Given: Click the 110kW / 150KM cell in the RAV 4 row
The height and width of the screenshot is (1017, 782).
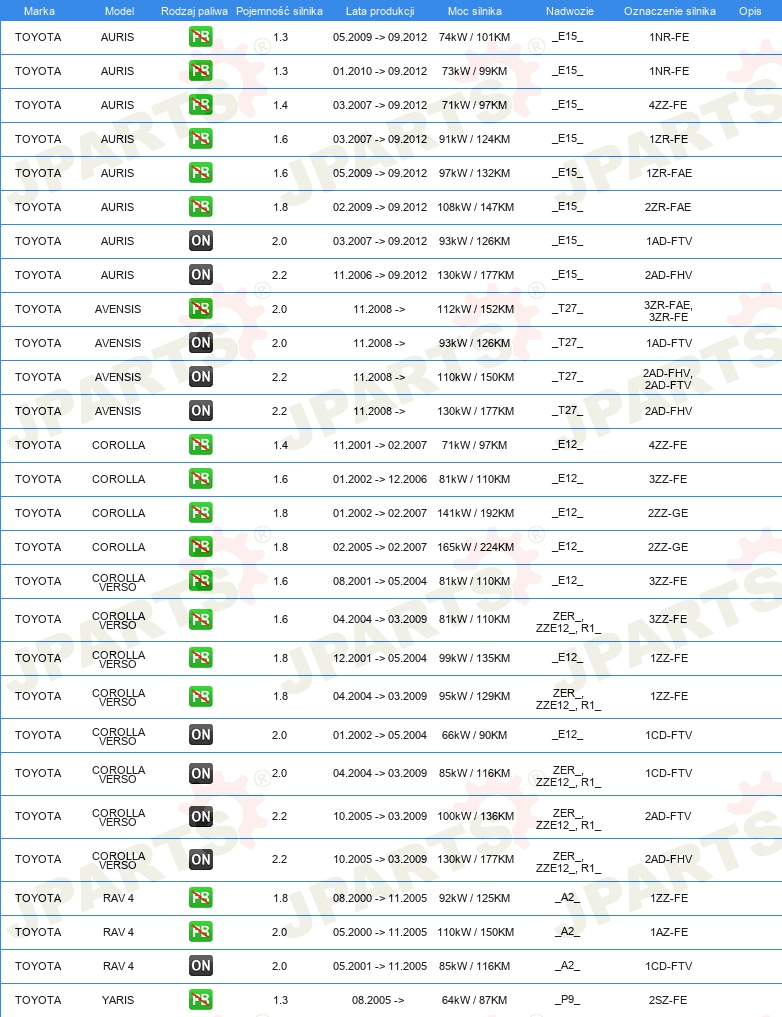Looking at the screenshot, I should tap(475, 932).
